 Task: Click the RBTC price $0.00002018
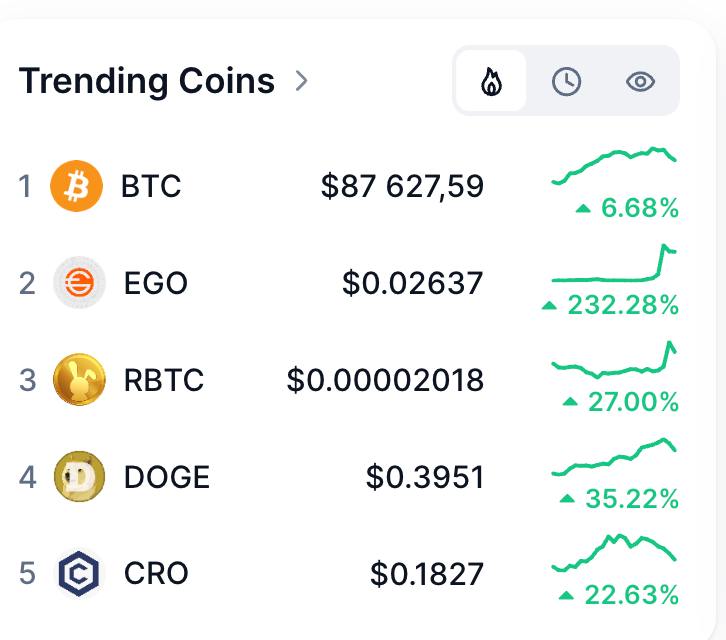(x=385, y=380)
